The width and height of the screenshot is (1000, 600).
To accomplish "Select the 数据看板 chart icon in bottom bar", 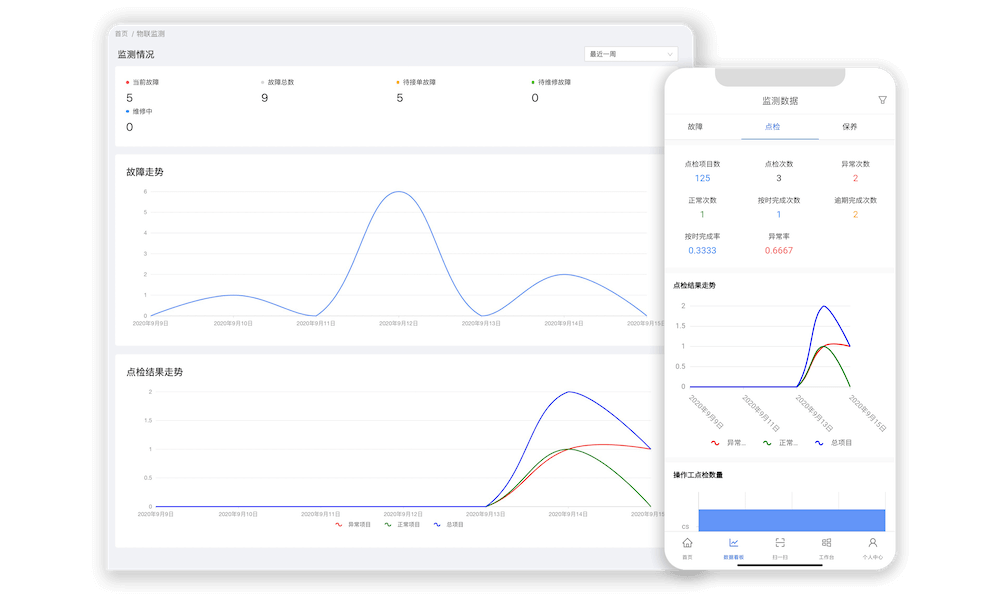I will click(733, 545).
